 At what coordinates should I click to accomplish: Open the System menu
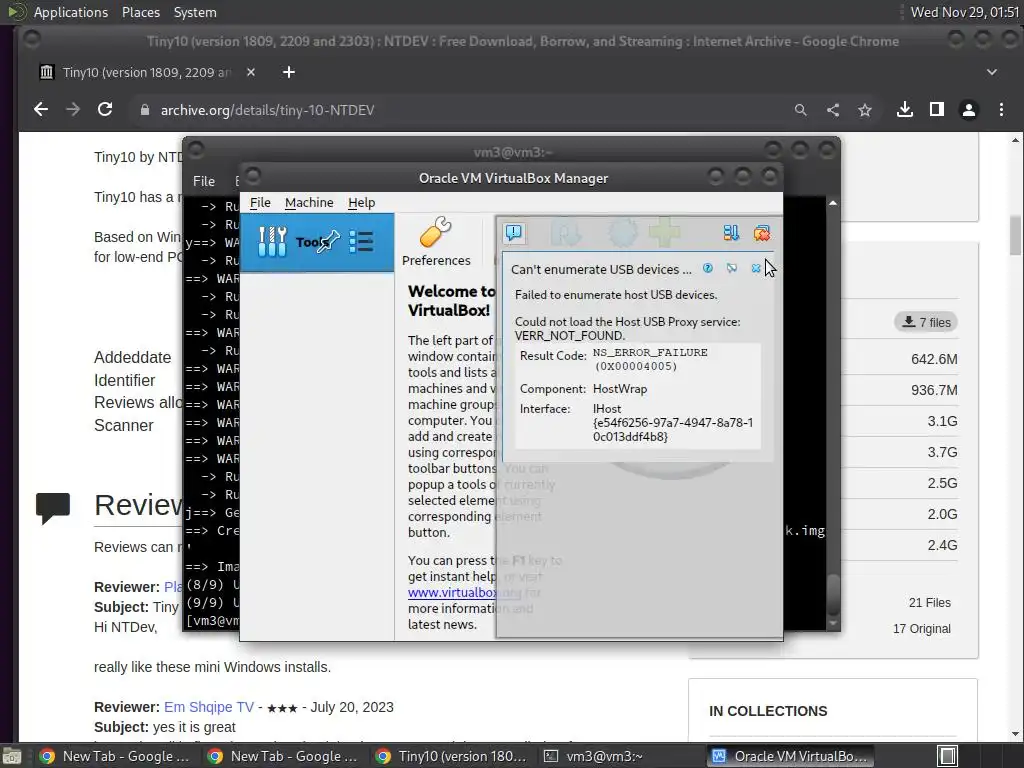tap(195, 12)
